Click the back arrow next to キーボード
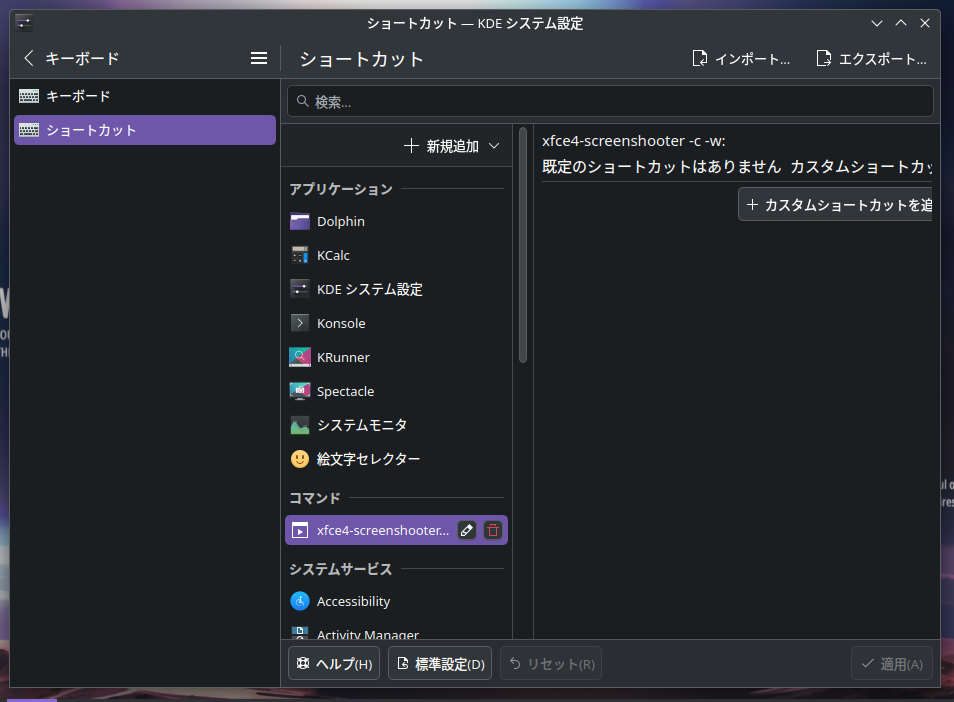954x702 pixels. [x=28, y=58]
